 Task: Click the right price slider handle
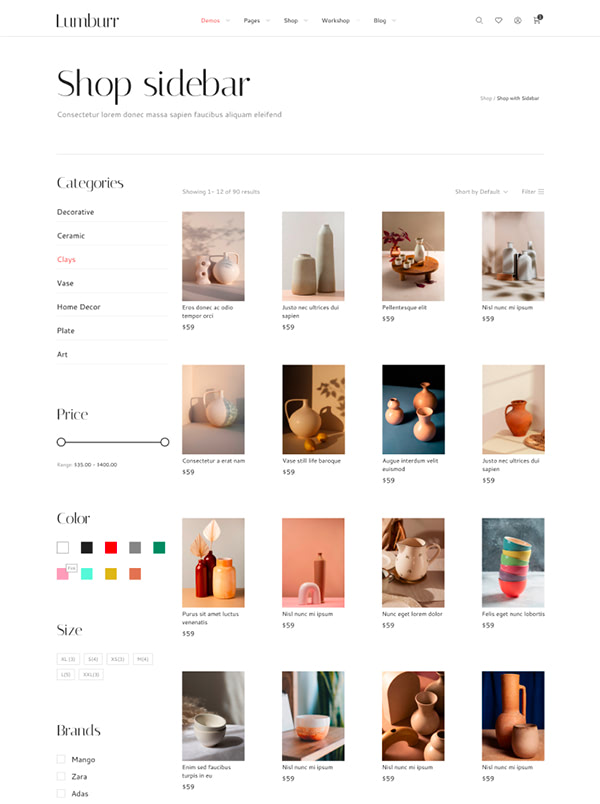point(165,442)
